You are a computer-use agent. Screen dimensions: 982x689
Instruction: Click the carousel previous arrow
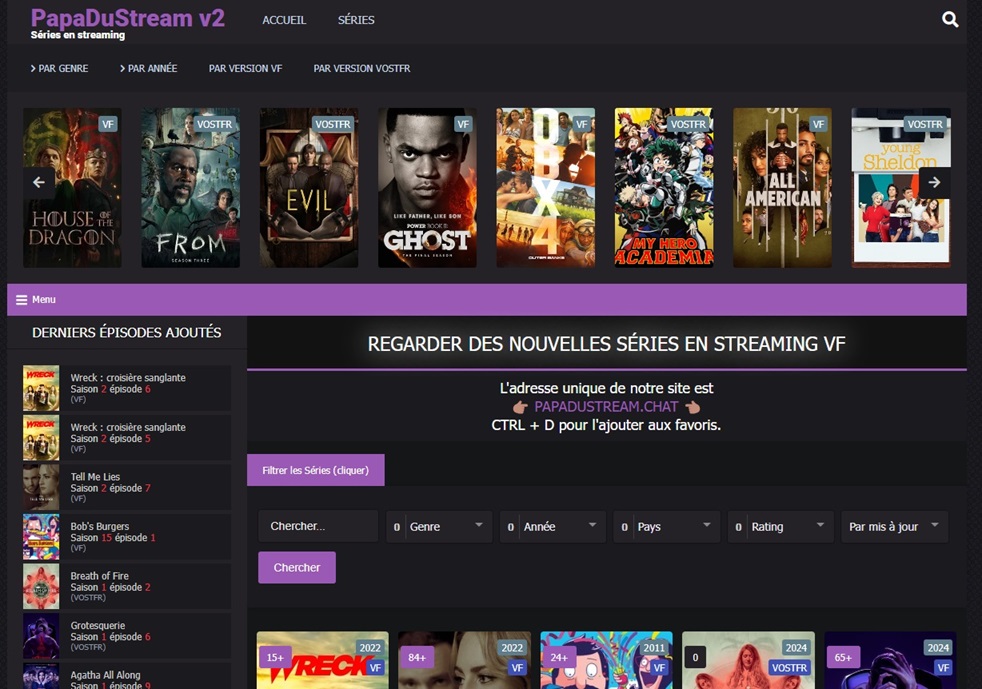[39, 182]
